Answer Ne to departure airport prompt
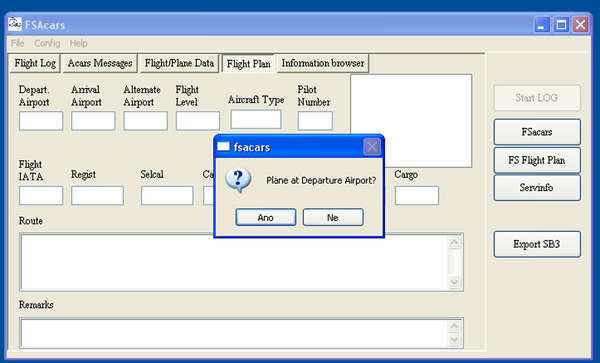This screenshot has width=600, height=363. pyautogui.click(x=333, y=217)
